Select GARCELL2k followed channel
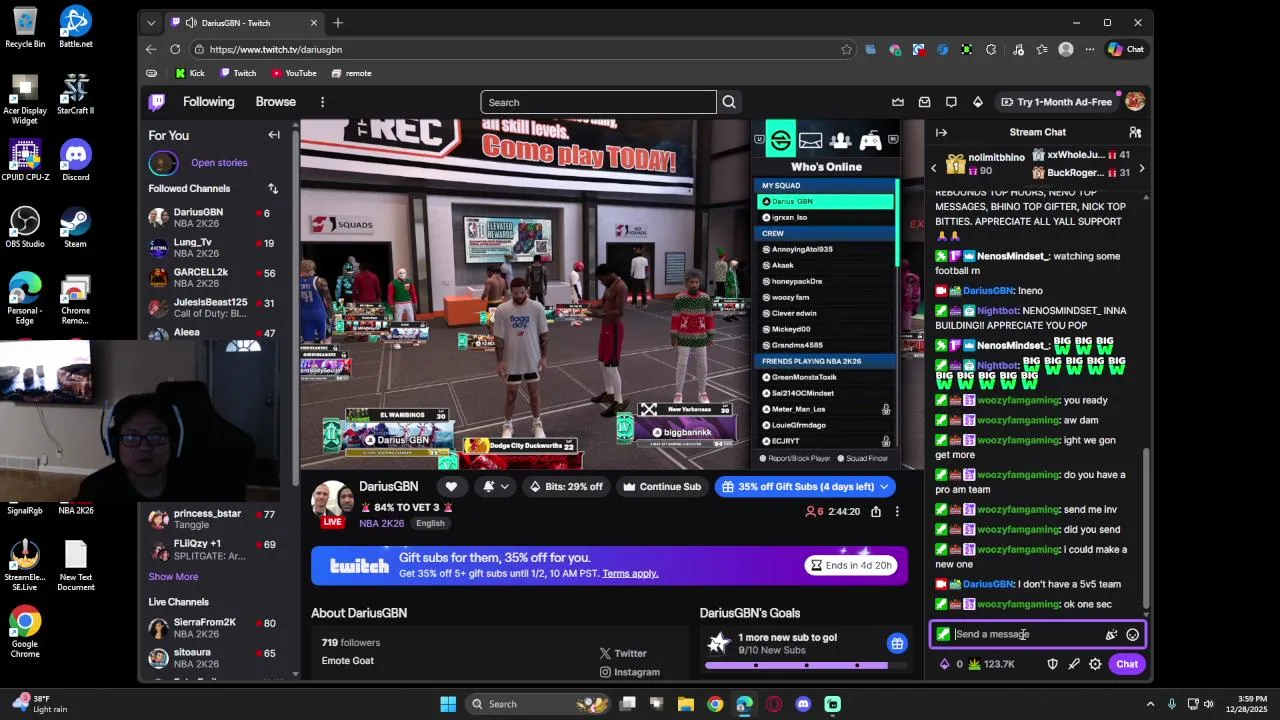This screenshot has height=720, width=1280. pyautogui.click(x=212, y=278)
